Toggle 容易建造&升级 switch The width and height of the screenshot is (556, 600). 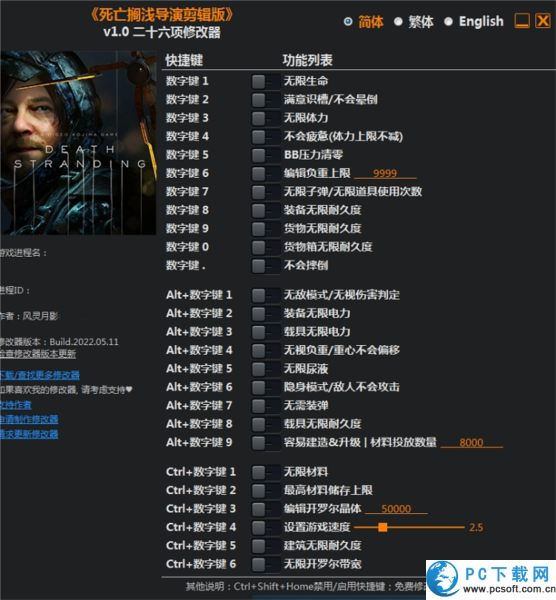(265, 443)
